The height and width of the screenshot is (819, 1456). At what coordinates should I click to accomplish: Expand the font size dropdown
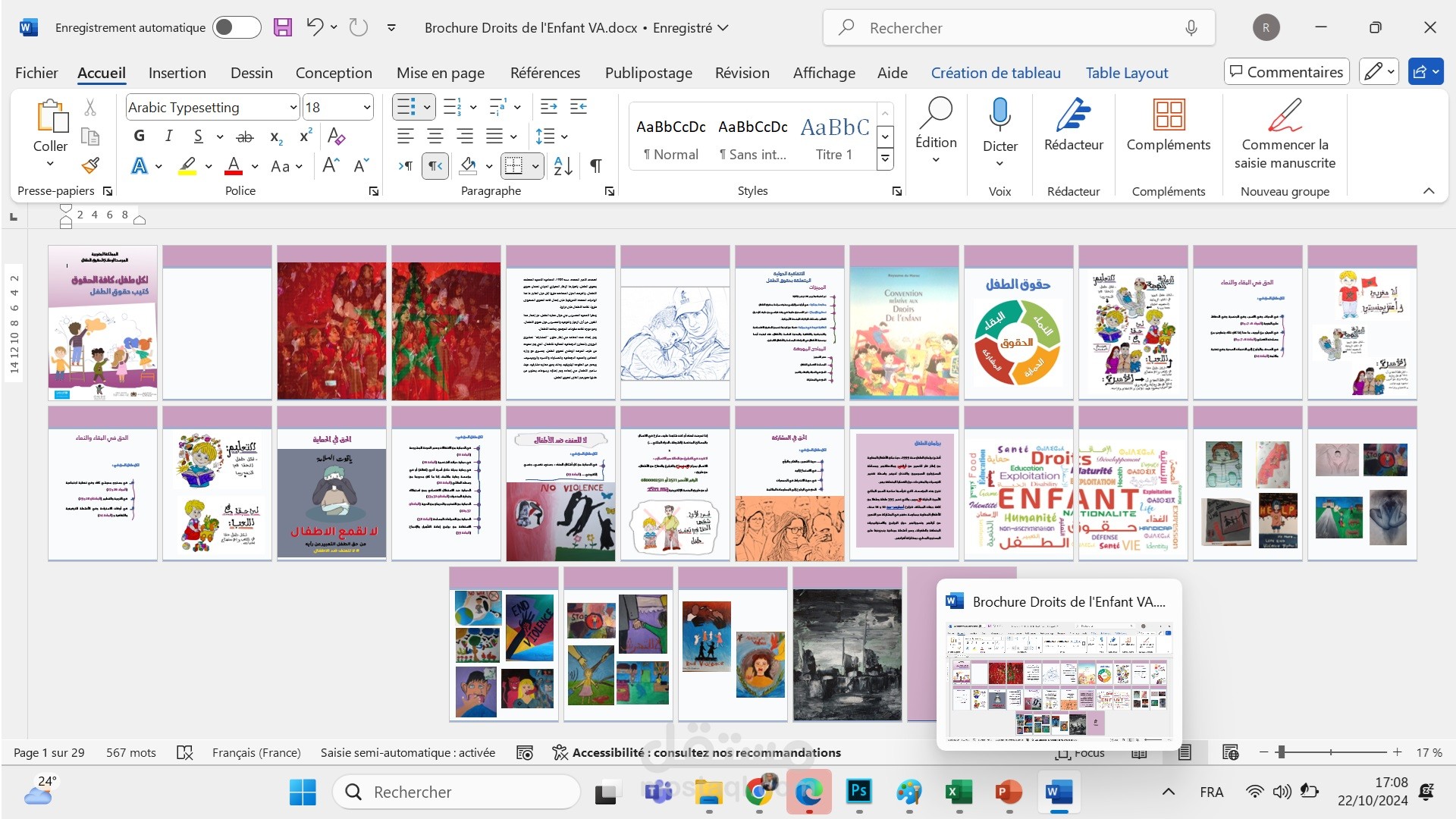click(x=367, y=108)
